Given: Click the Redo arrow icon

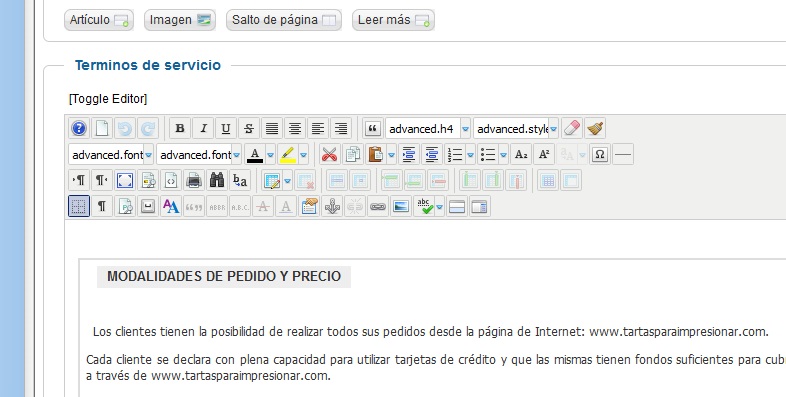Looking at the screenshot, I should [x=148, y=129].
